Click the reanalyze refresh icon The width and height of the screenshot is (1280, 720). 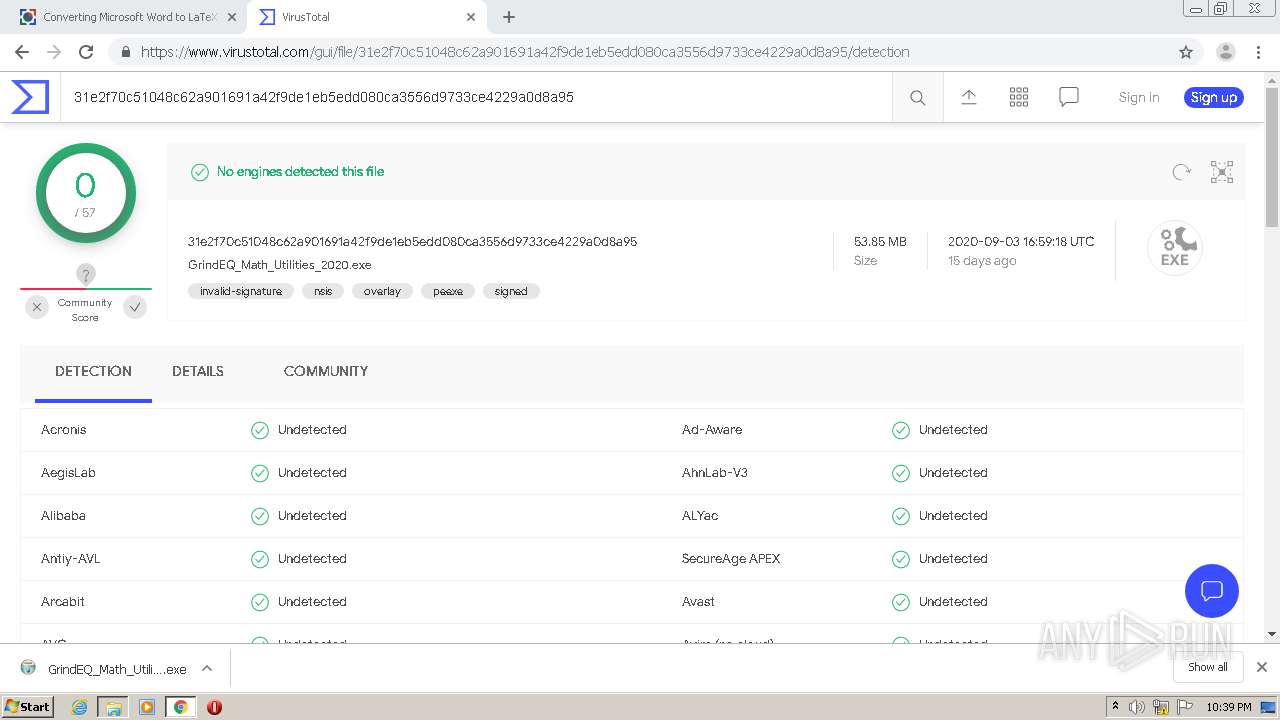click(1181, 172)
